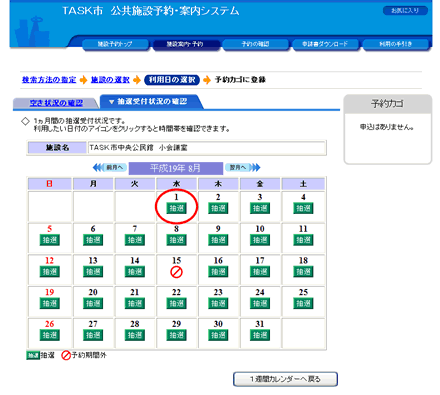The height and width of the screenshot is (395, 440).
Task: Click the 申込はありません message
Action: [387, 127]
